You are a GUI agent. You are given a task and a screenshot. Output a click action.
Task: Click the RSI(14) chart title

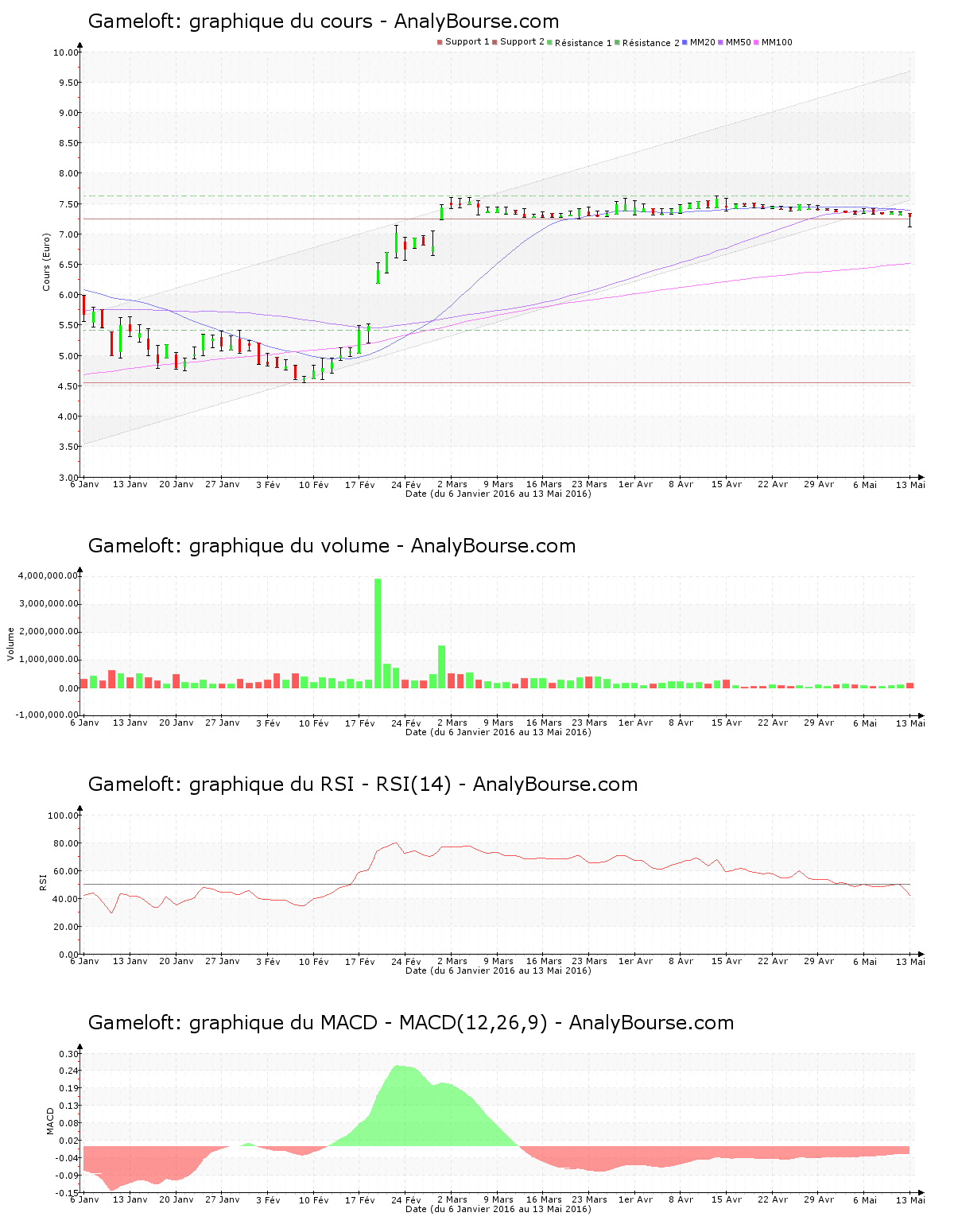pyautogui.click(x=363, y=785)
